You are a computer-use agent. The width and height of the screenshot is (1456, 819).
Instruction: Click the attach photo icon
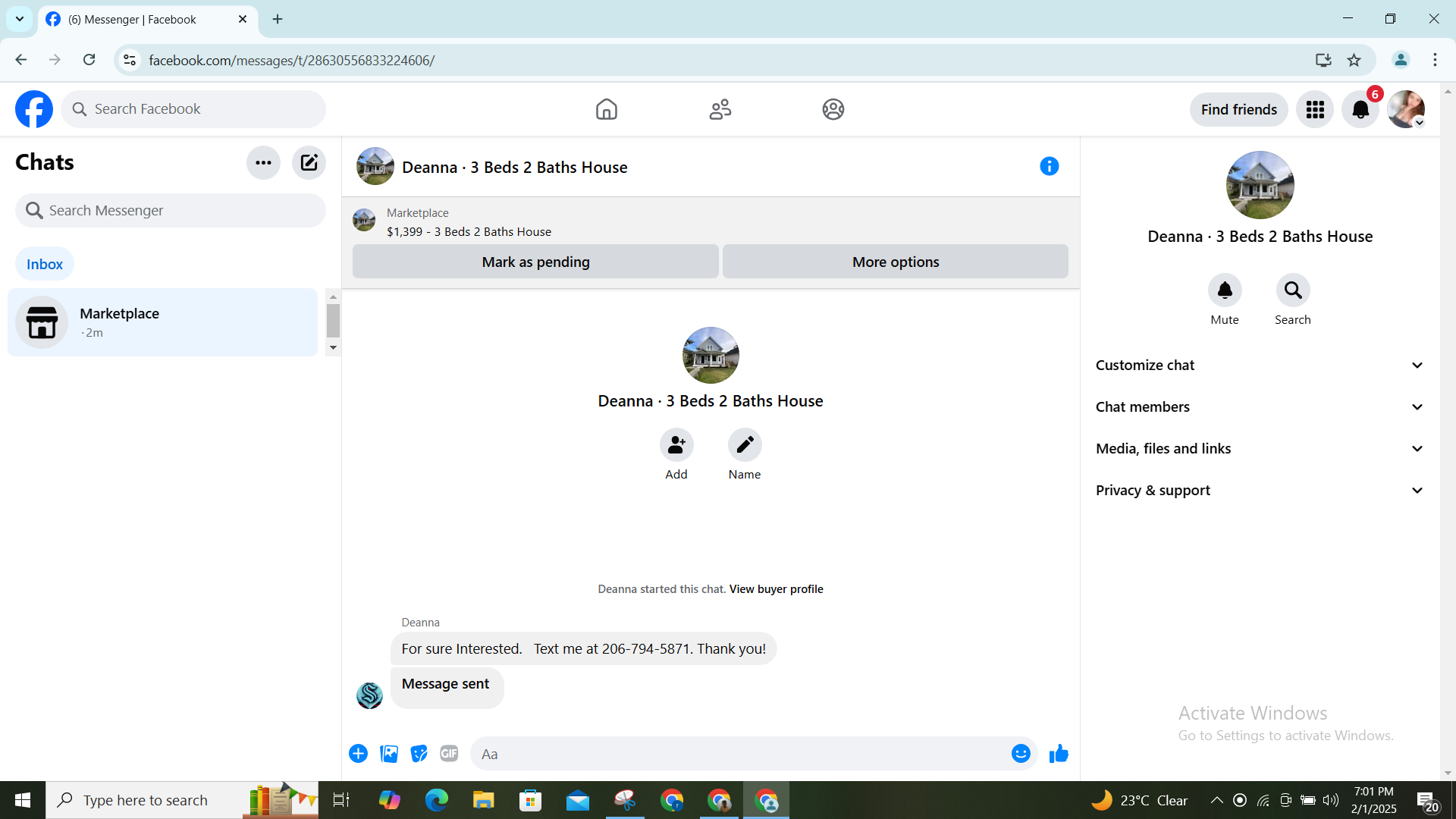pos(389,754)
